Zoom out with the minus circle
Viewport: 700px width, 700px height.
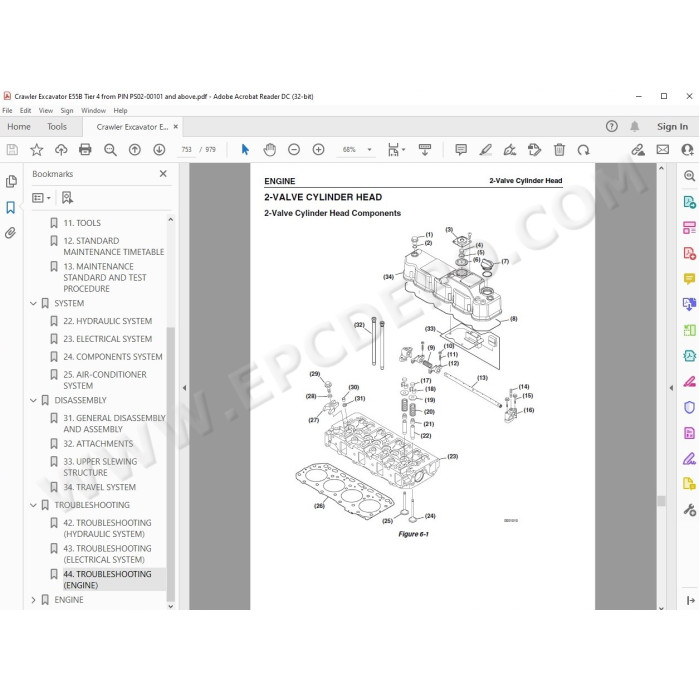[x=294, y=150]
